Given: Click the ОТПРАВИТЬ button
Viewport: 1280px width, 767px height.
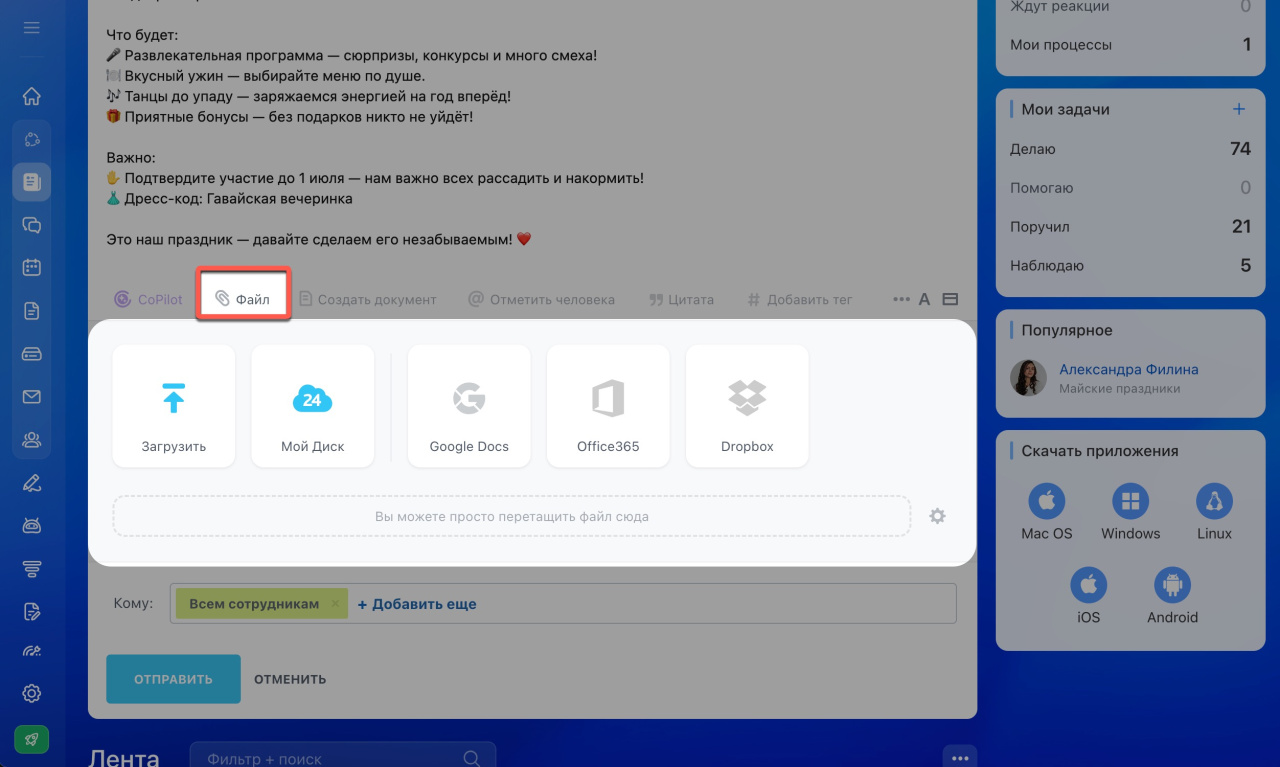Looking at the screenshot, I should click(x=174, y=679).
